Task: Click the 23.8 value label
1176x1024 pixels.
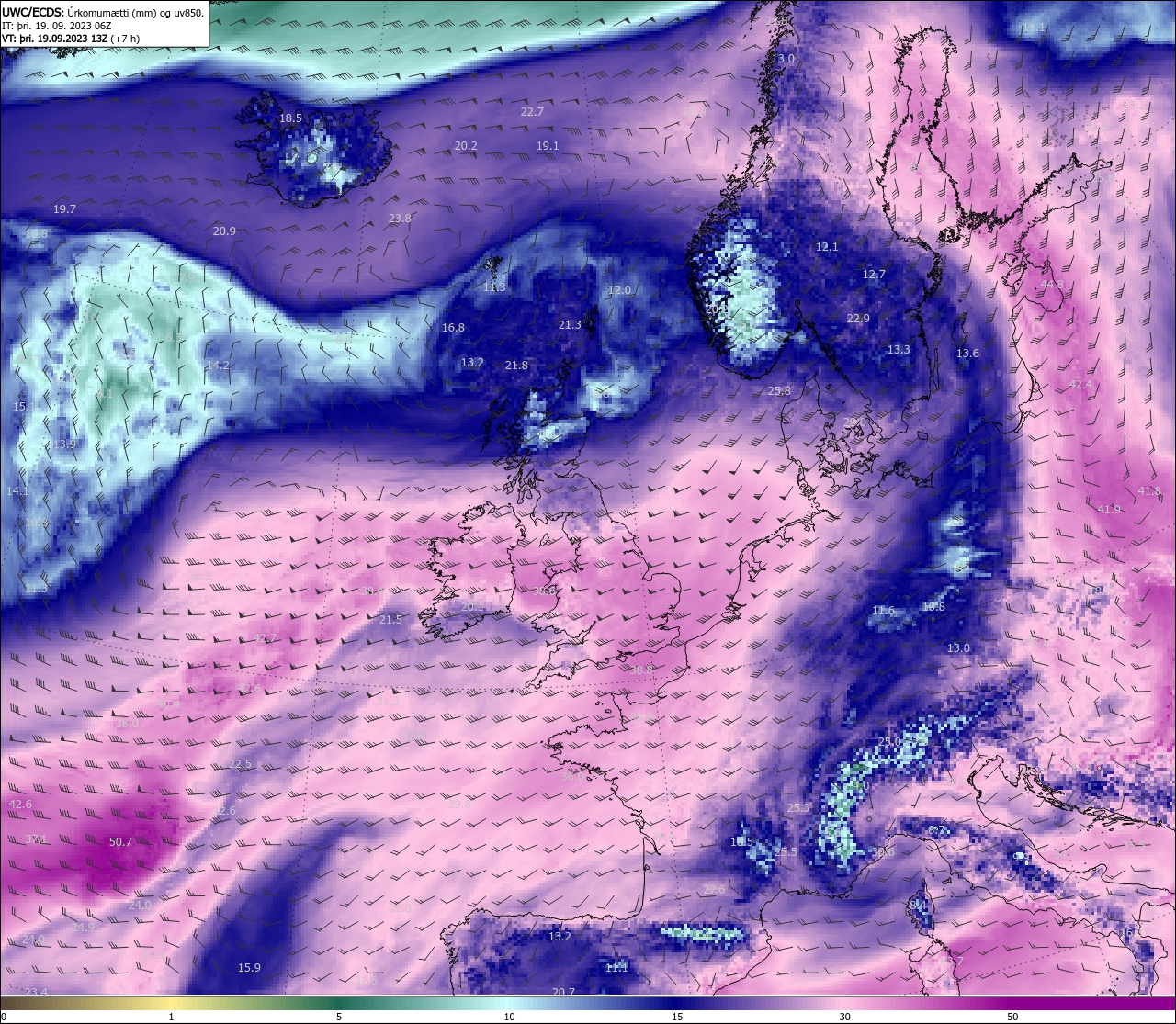Action: coord(400,219)
